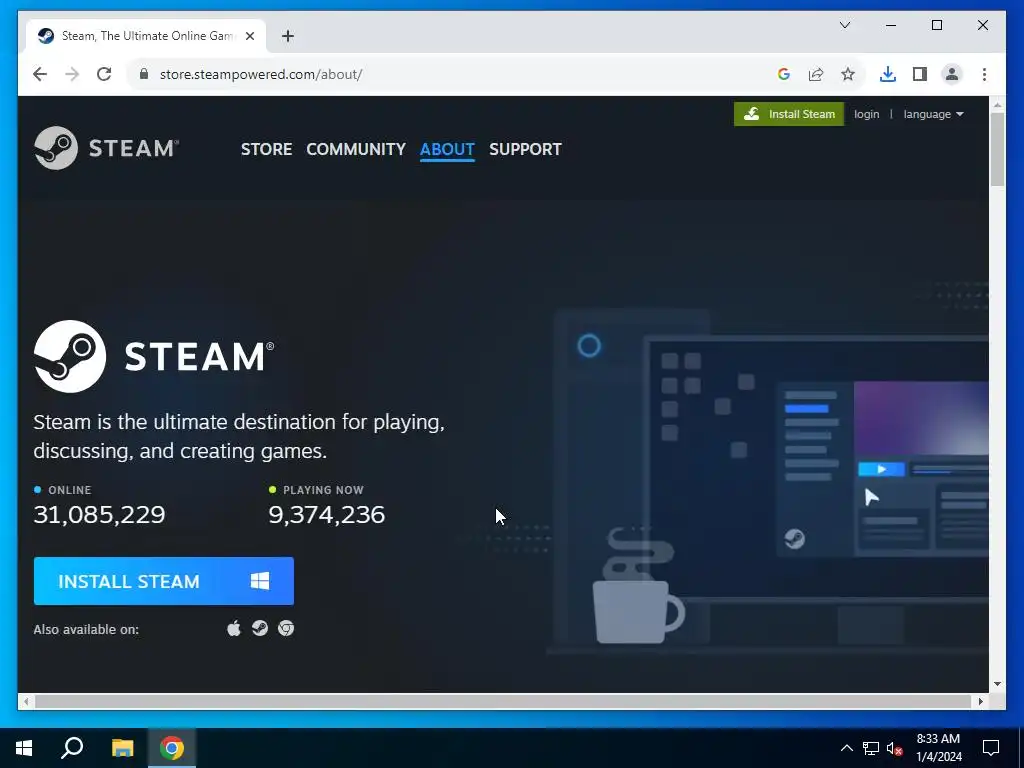
Task: Click scroll right arrow on horizontal scrollbar
Action: [981, 701]
